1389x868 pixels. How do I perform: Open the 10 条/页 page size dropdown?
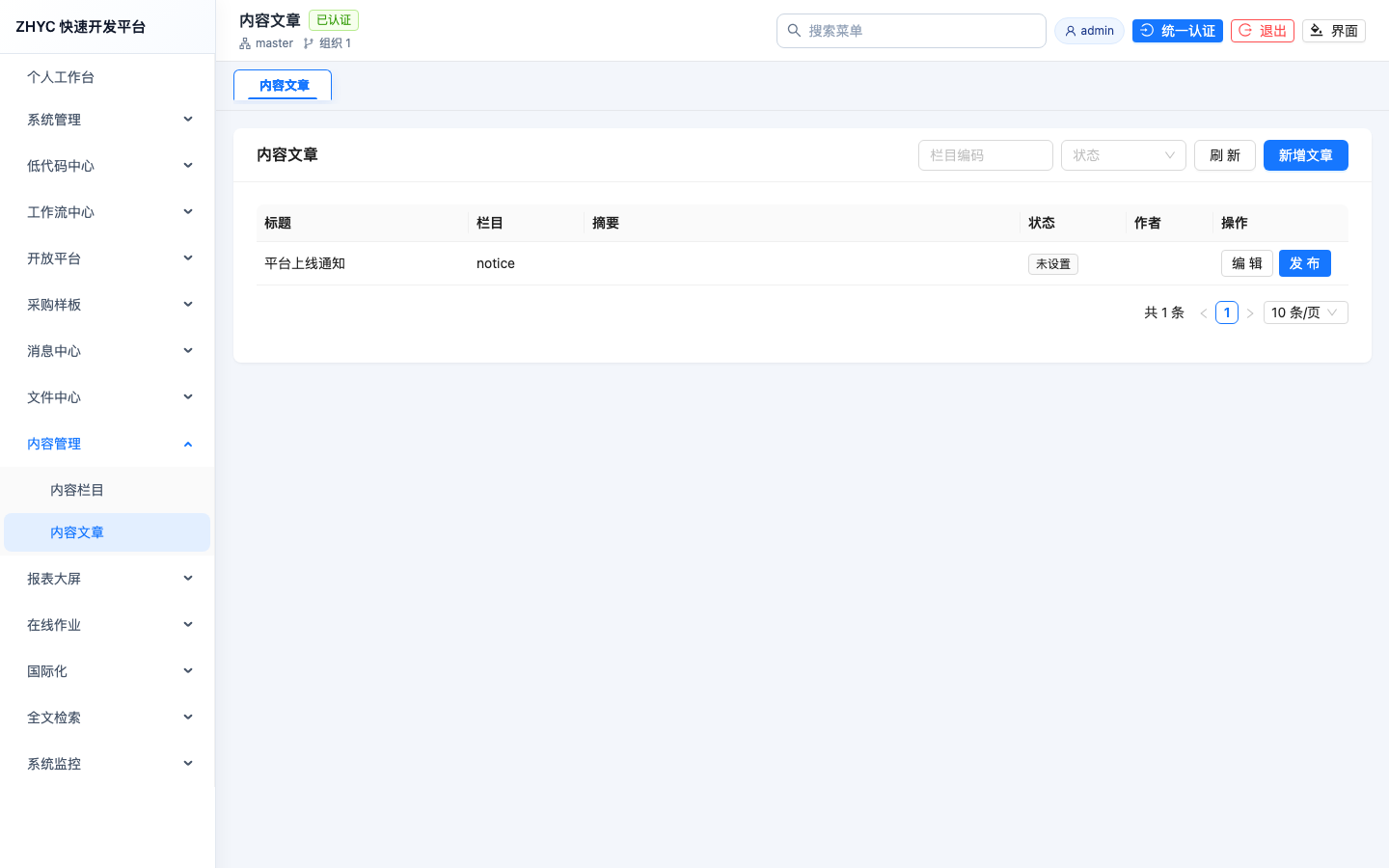click(1305, 312)
